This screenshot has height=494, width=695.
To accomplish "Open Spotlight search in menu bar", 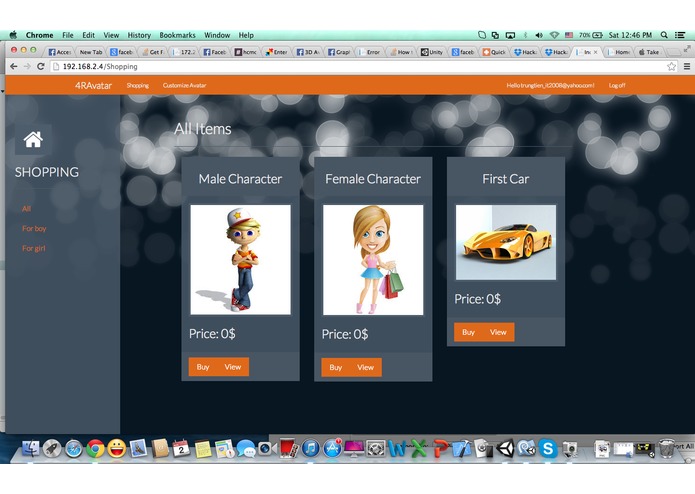I will (664, 35).
